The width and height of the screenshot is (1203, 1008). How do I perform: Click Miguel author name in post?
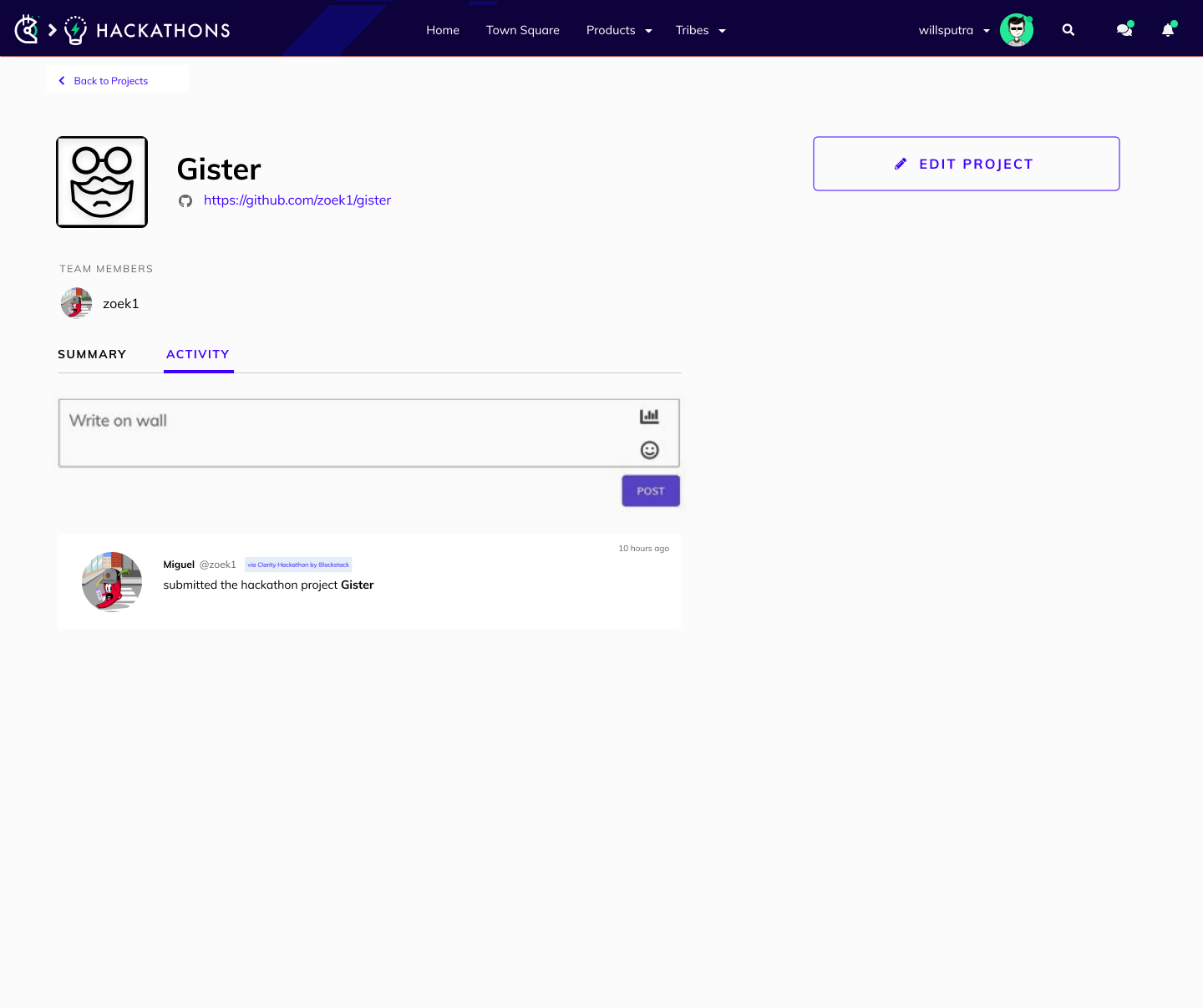click(x=179, y=565)
